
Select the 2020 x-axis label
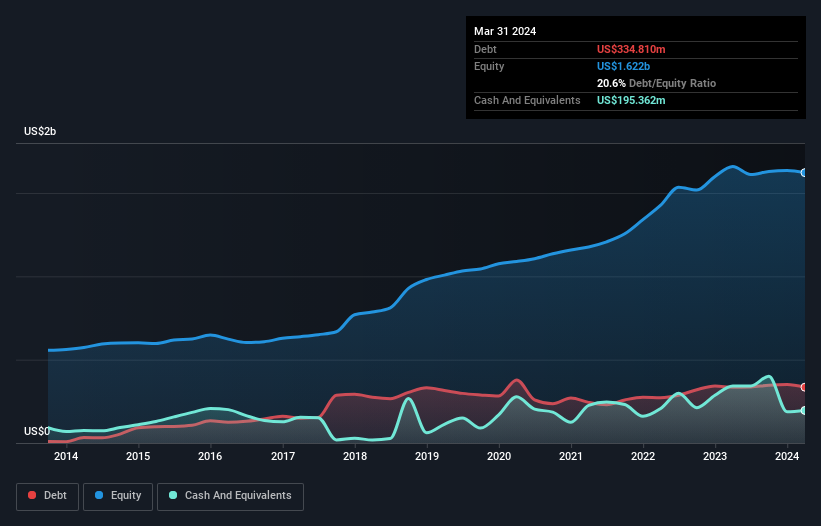tap(499, 457)
